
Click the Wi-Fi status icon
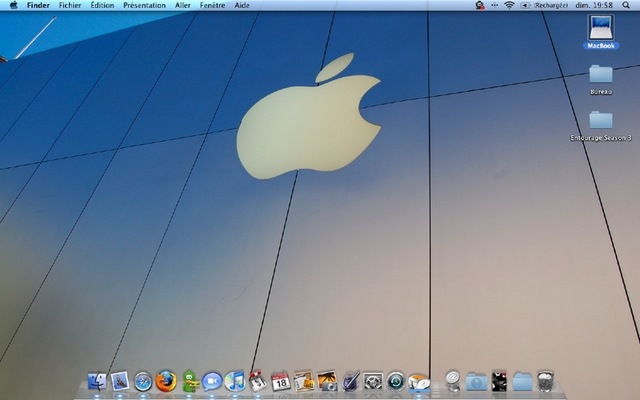509,5
